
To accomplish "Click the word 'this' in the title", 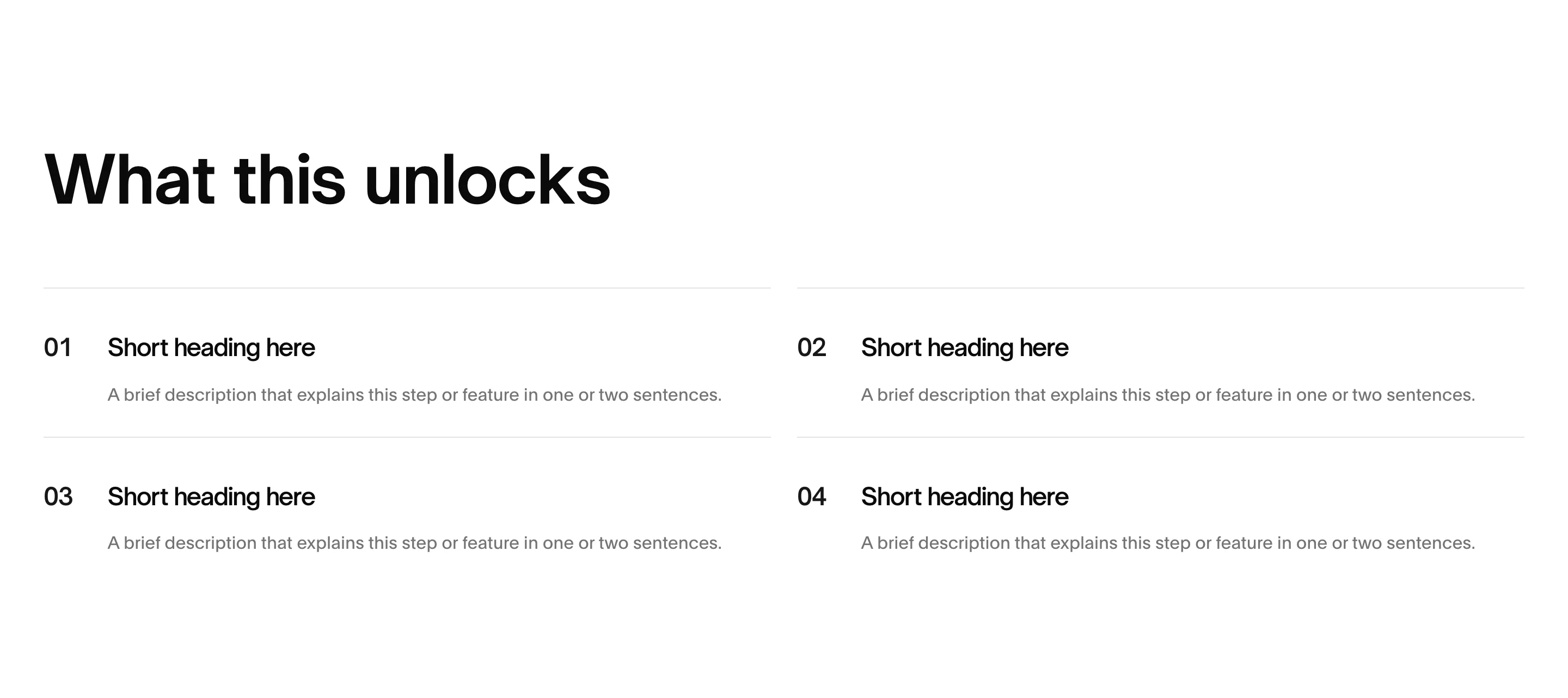I will pos(290,180).
